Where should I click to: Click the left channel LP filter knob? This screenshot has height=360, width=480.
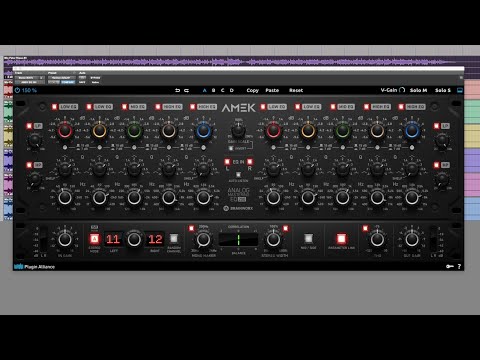coord(35,140)
